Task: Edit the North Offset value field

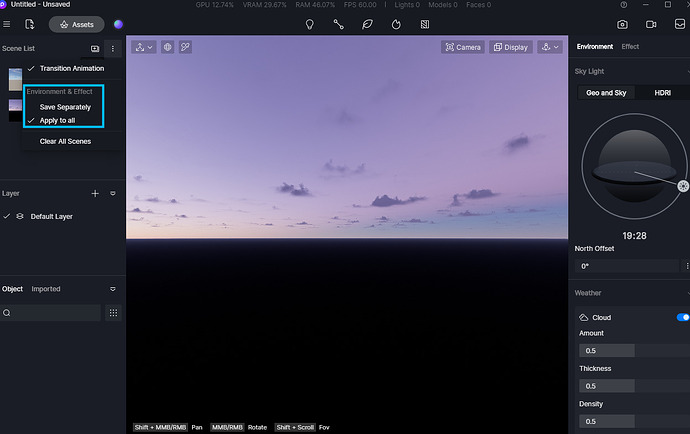Action: 627,266
